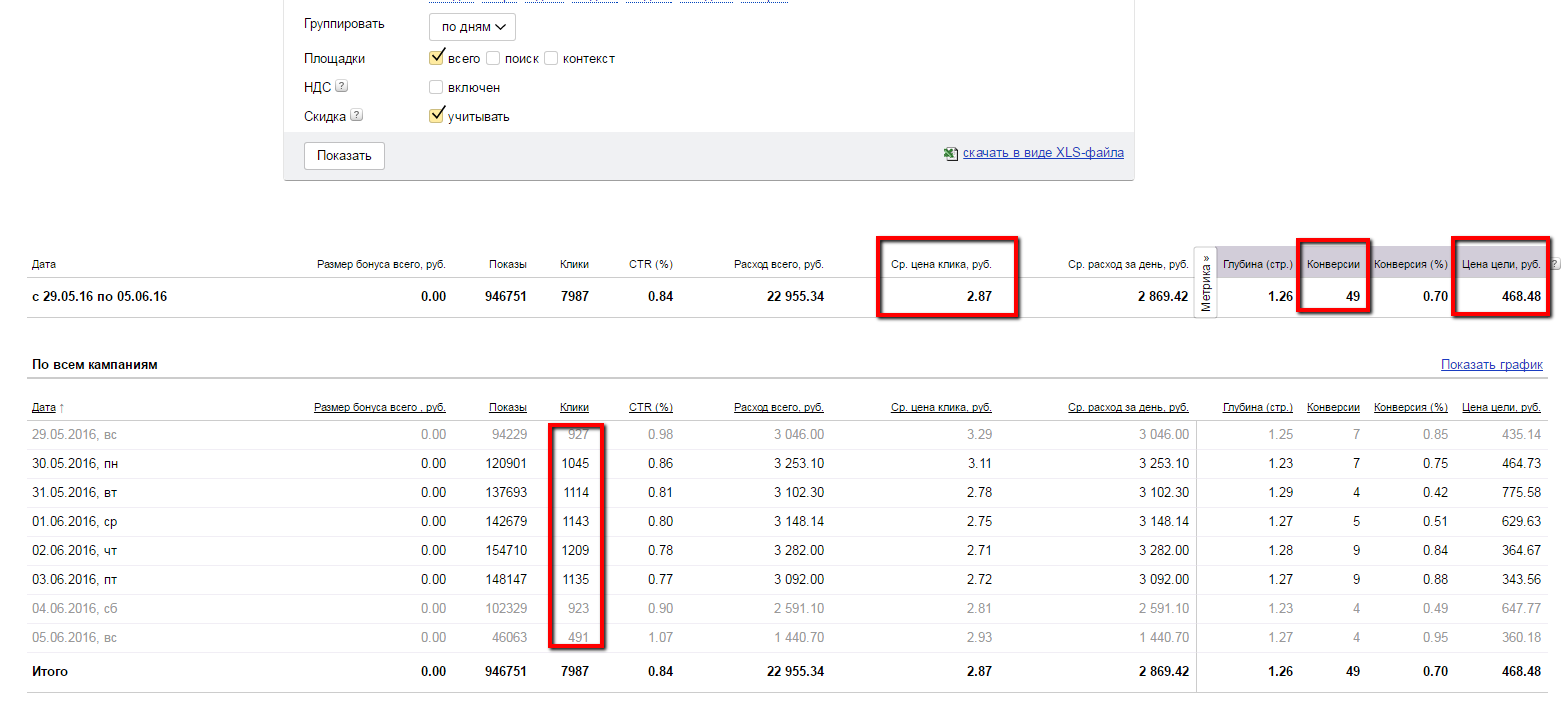Screen dimensions: 1566x707
Task: Uncheck the 'всего' platforms checkbox
Action: [436, 58]
